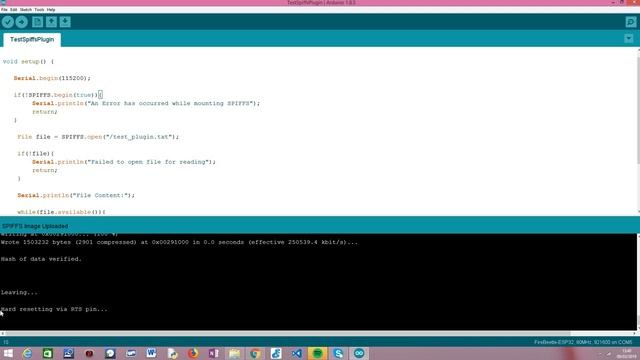Open the Sketch menu

(x=26, y=9)
